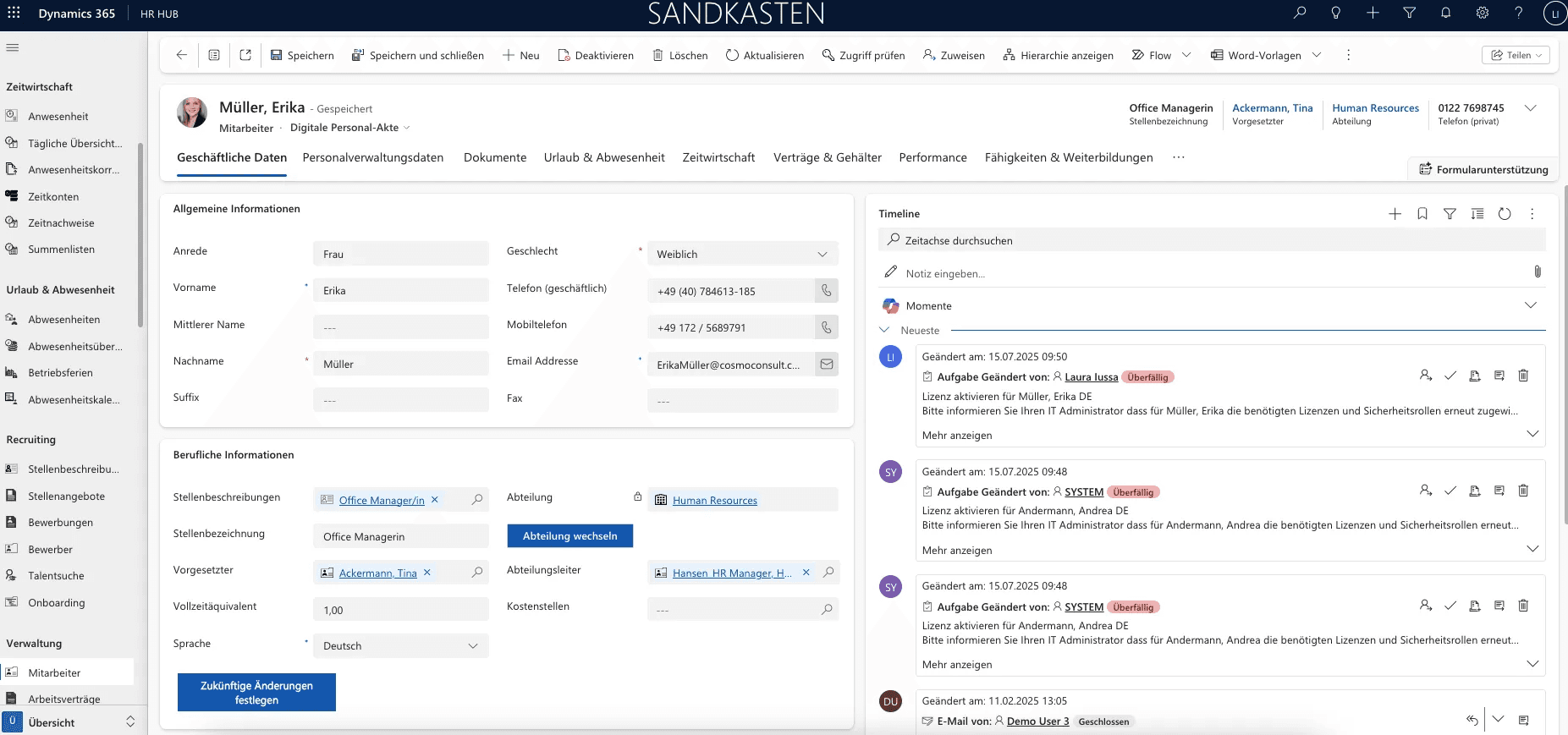Open the Demo User 3 link in the email entry
The image size is (1568, 735).
click(x=1037, y=721)
